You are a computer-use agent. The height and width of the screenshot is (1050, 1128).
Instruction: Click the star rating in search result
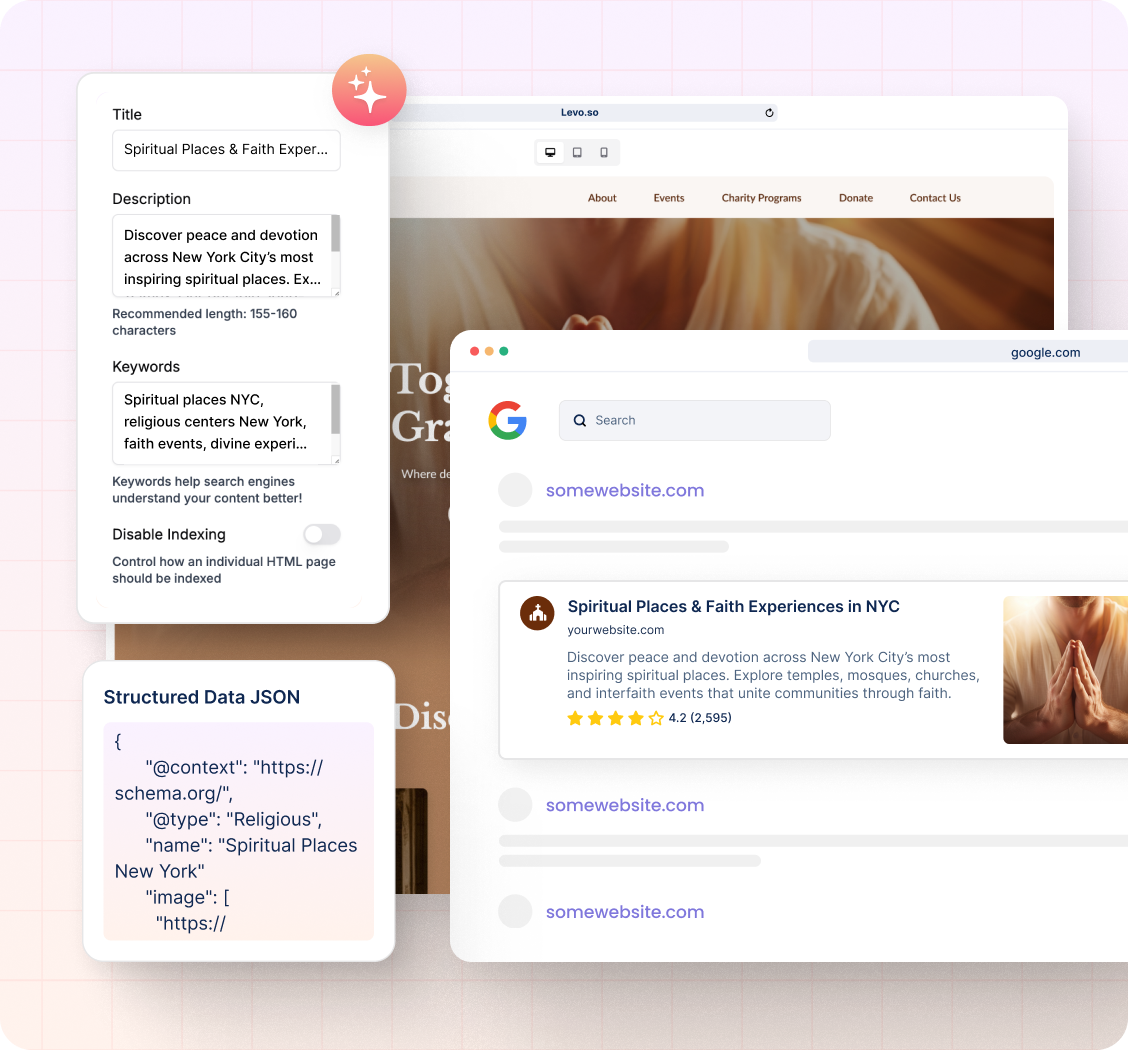pyautogui.click(x=615, y=718)
